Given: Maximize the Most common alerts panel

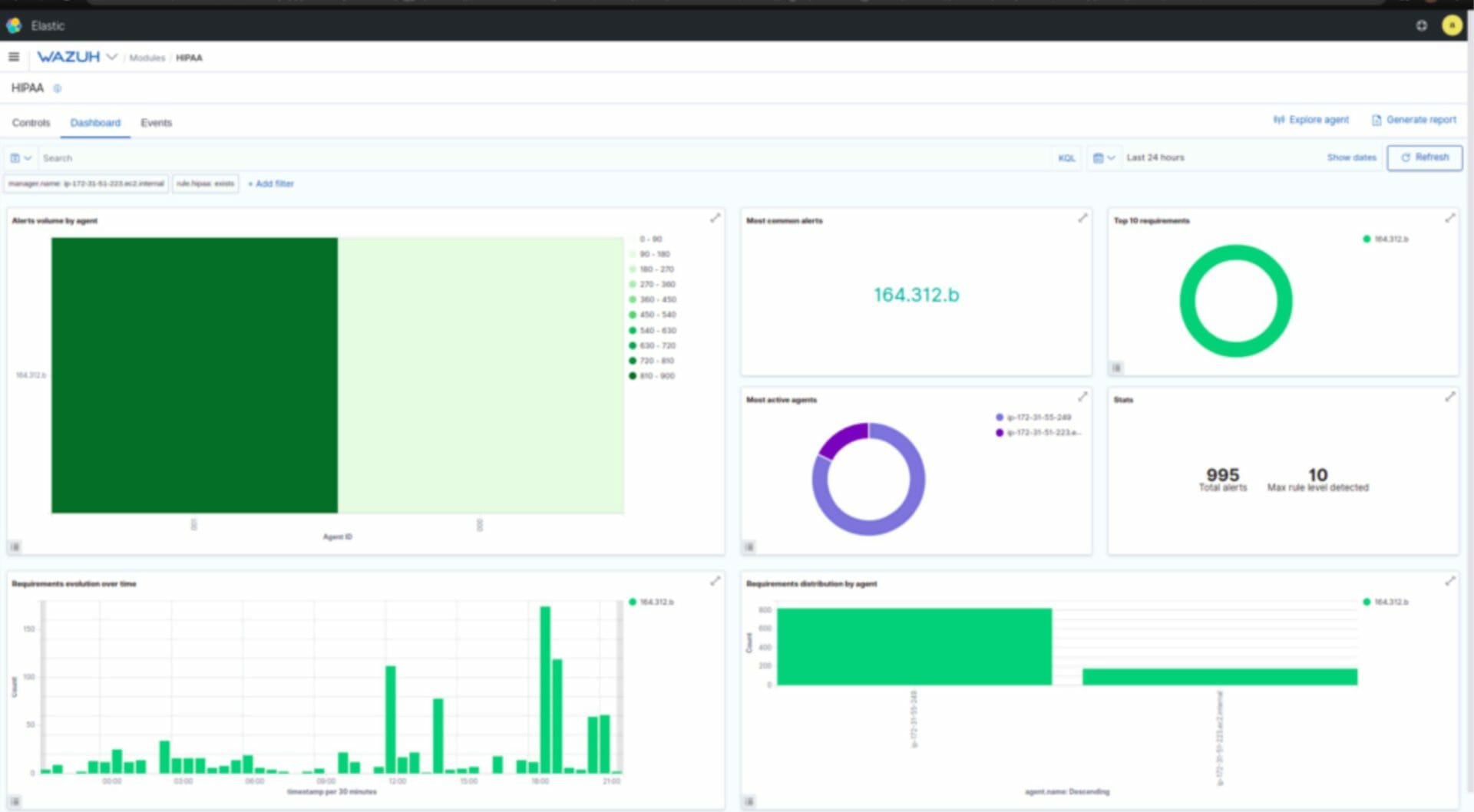Looking at the screenshot, I should tap(1082, 218).
